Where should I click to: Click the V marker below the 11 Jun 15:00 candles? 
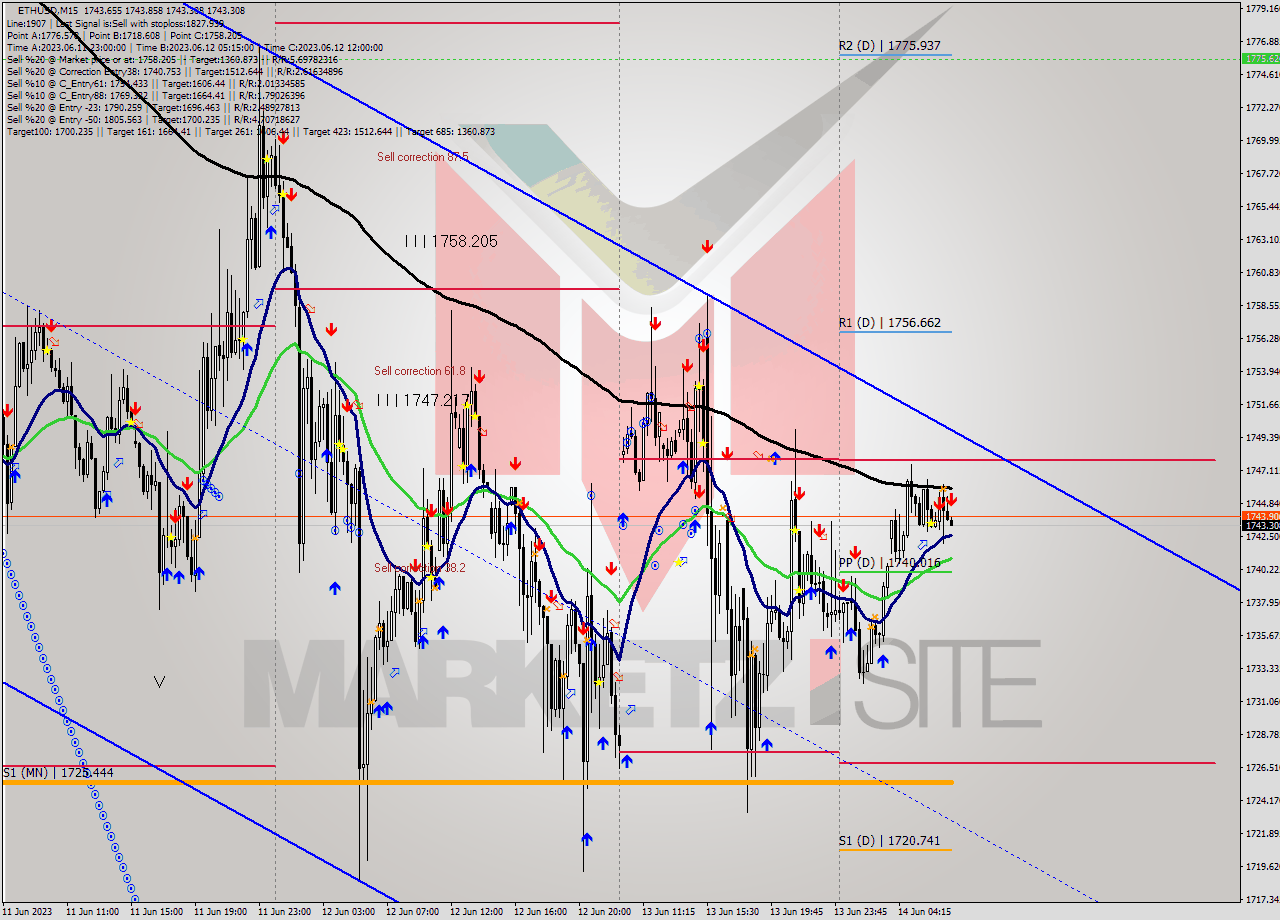coord(159,682)
